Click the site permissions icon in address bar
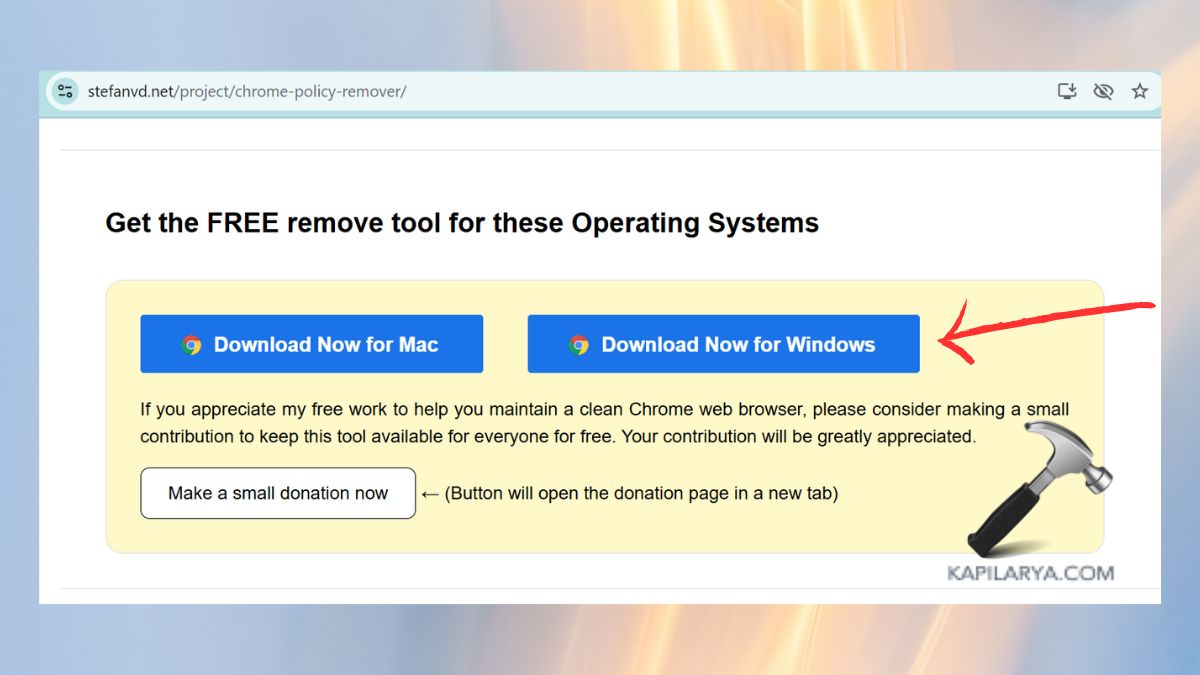 click(x=64, y=90)
